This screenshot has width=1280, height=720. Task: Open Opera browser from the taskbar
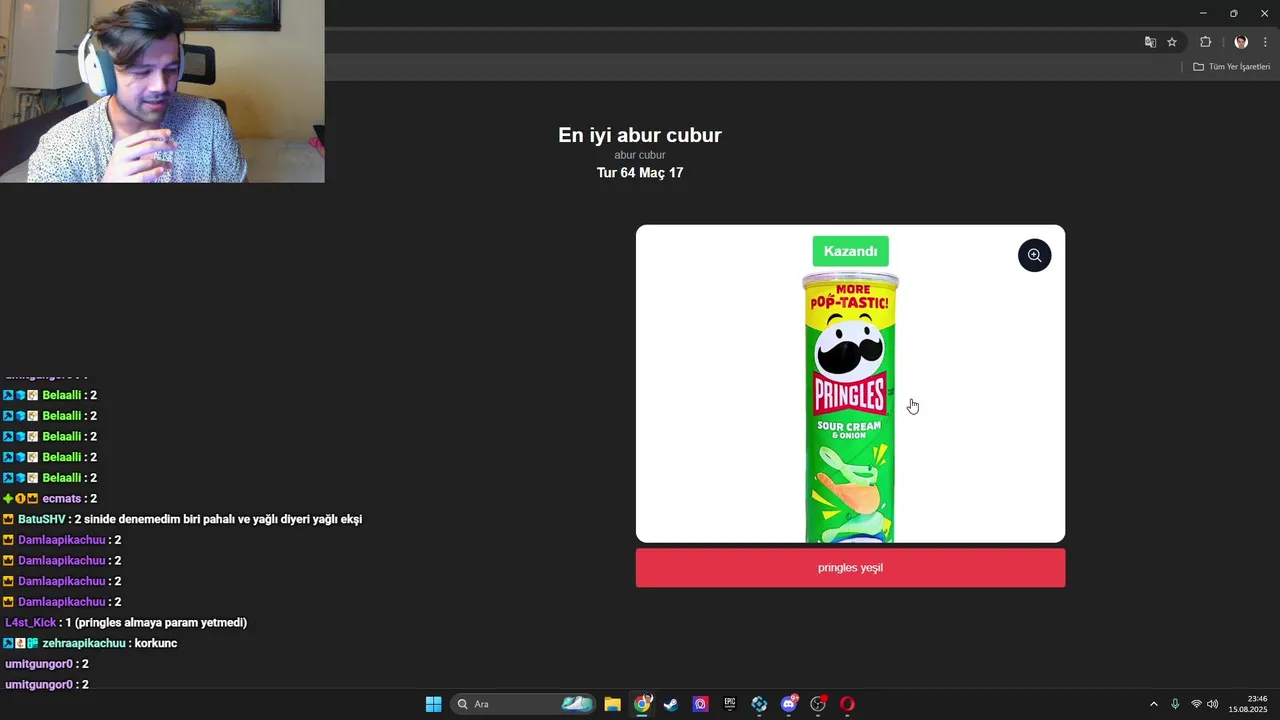pyautogui.click(x=847, y=704)
